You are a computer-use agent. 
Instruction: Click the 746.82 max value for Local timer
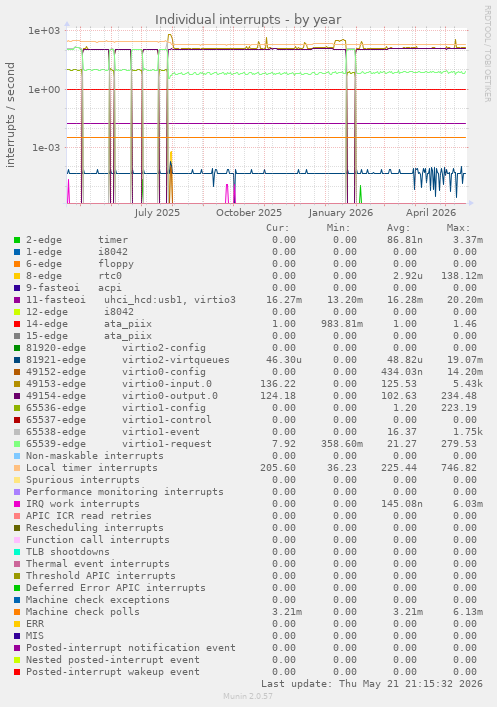pyautogui.click(x=459, y=468)
